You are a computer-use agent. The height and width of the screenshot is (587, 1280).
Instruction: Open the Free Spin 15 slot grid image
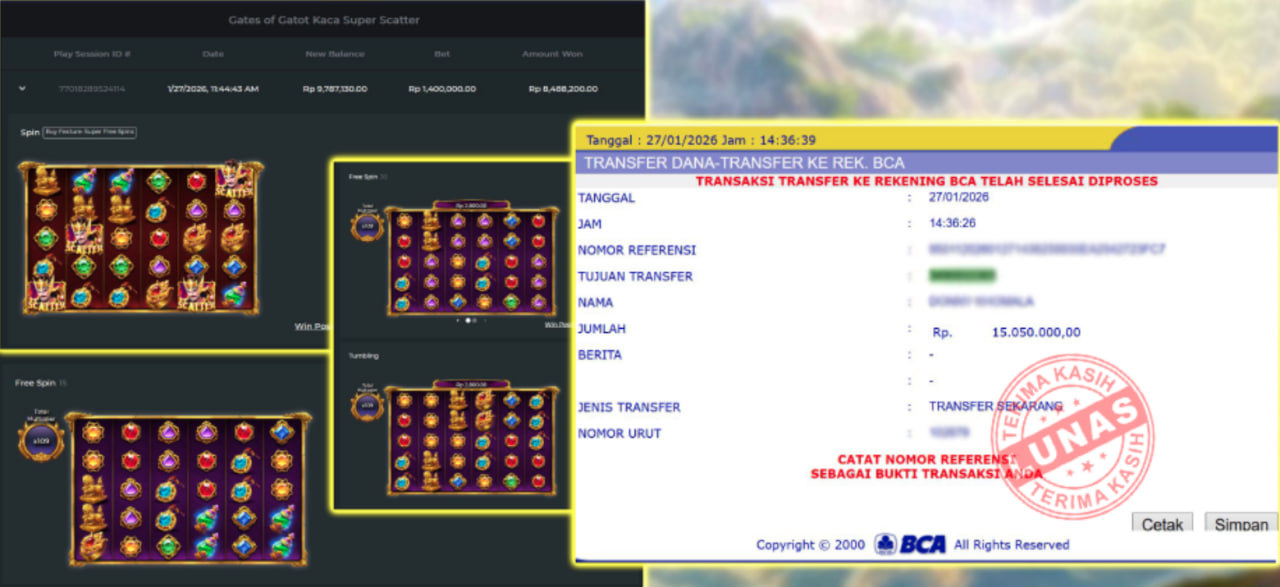click(188, 487)
